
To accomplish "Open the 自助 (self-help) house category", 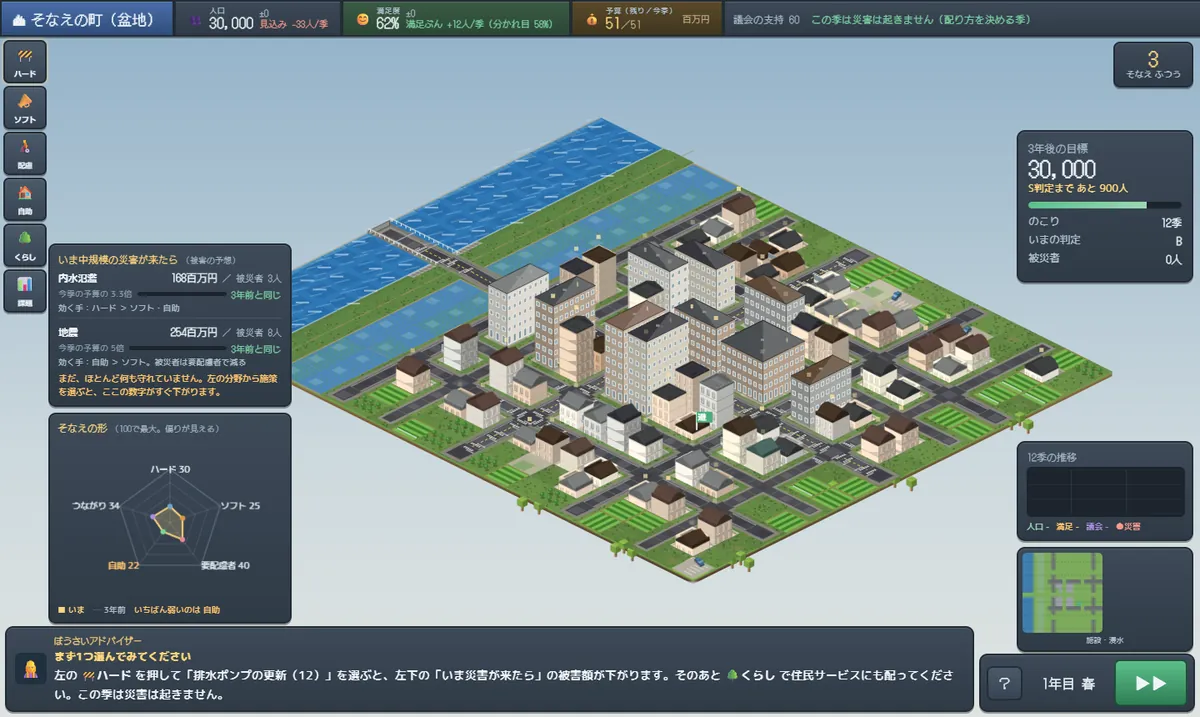I will click(x=24, y=198).
